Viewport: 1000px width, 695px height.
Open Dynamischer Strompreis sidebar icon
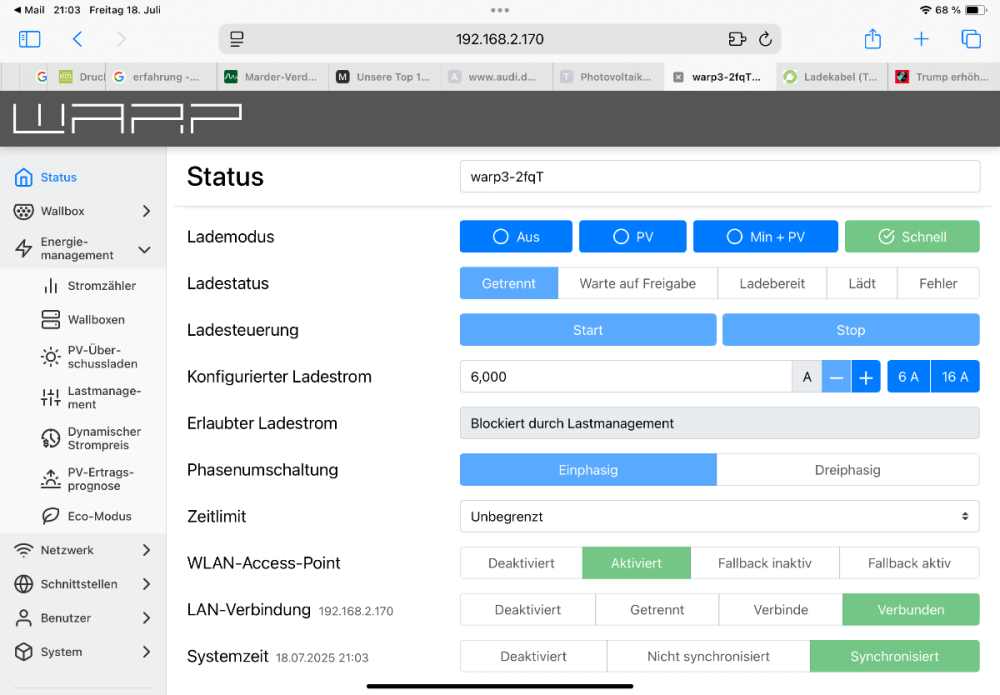coord(50,439)
